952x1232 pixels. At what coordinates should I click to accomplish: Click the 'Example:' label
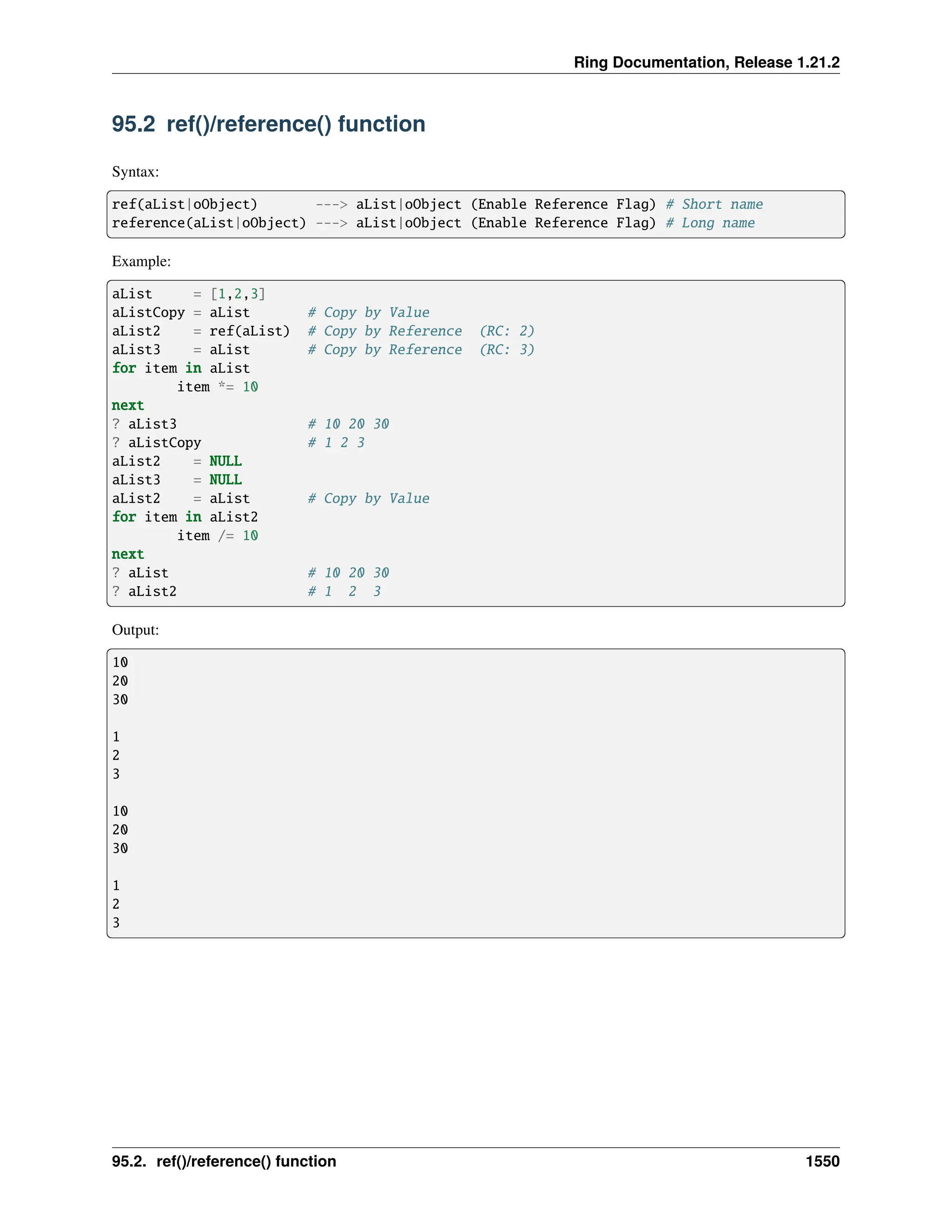tap(141, 261)
